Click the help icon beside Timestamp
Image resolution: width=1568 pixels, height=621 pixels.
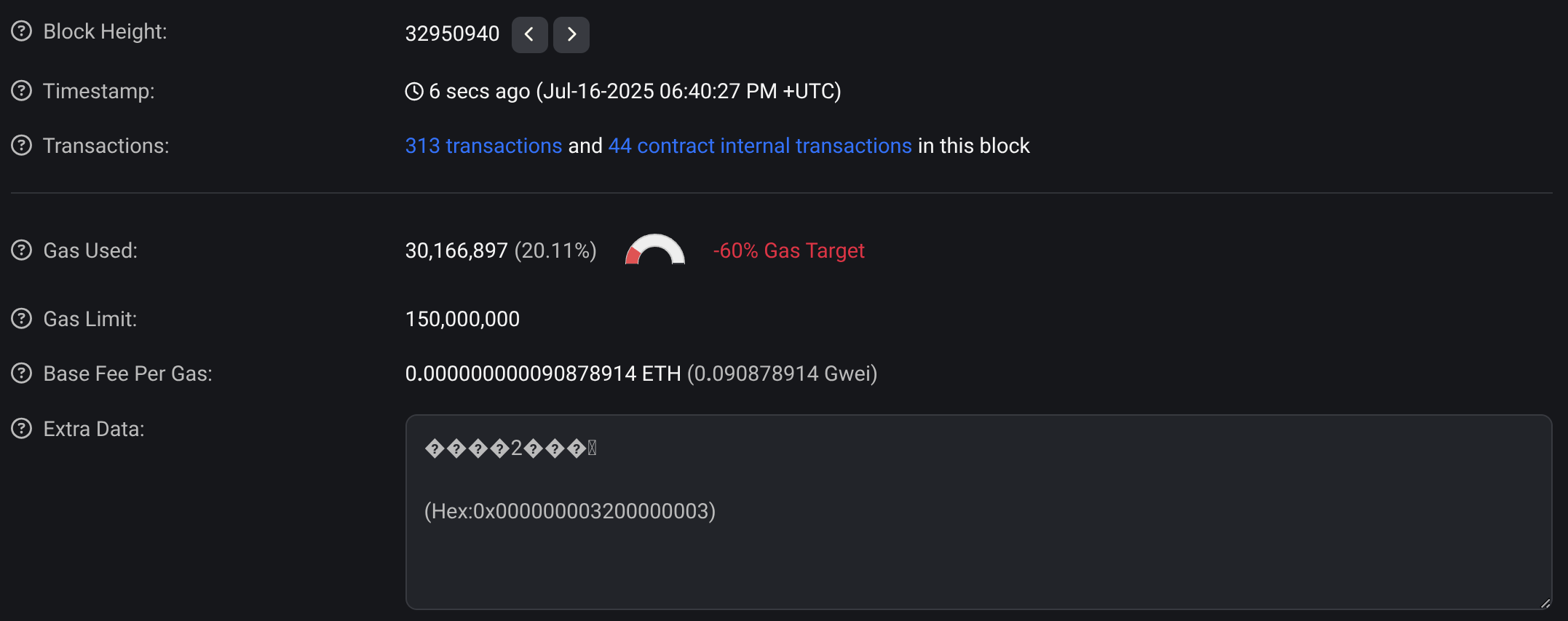point(21,90)
